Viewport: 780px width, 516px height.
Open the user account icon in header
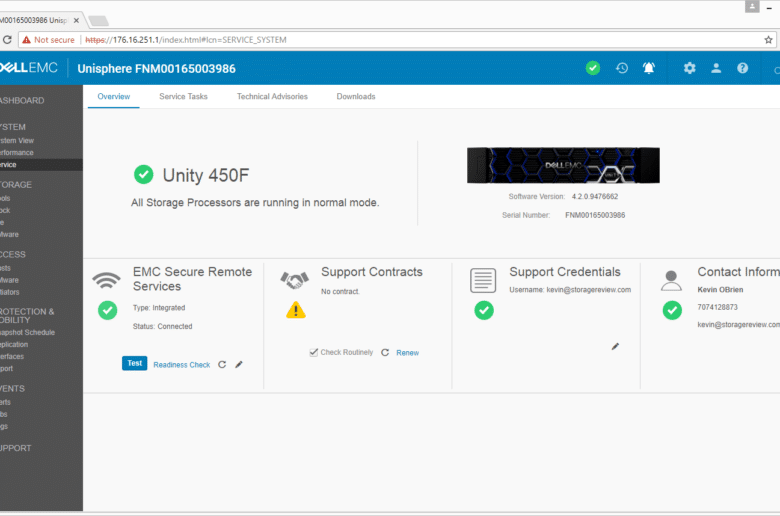(716, 68)
